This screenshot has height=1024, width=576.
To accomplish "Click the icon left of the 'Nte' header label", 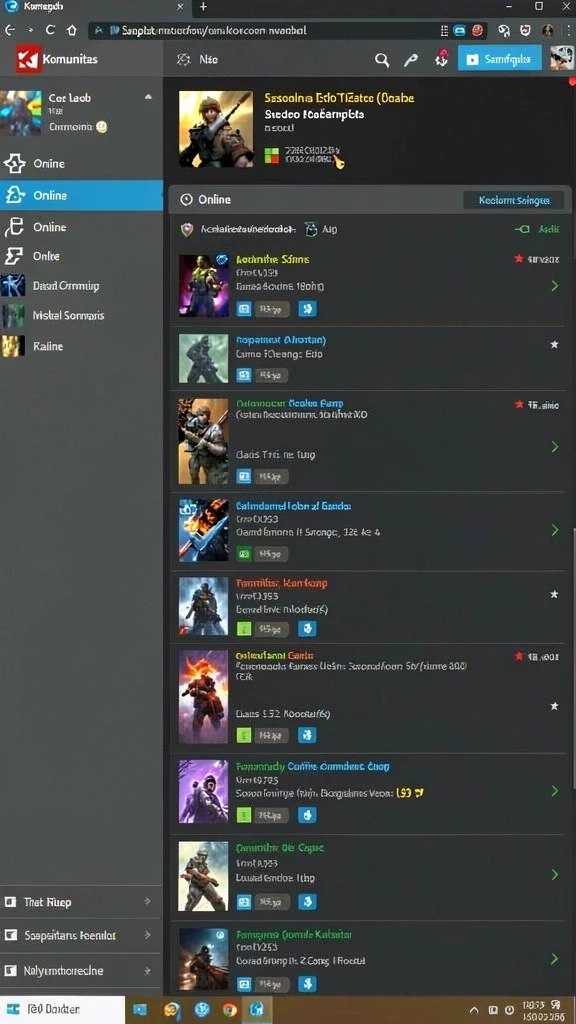I will pos(184,59).
